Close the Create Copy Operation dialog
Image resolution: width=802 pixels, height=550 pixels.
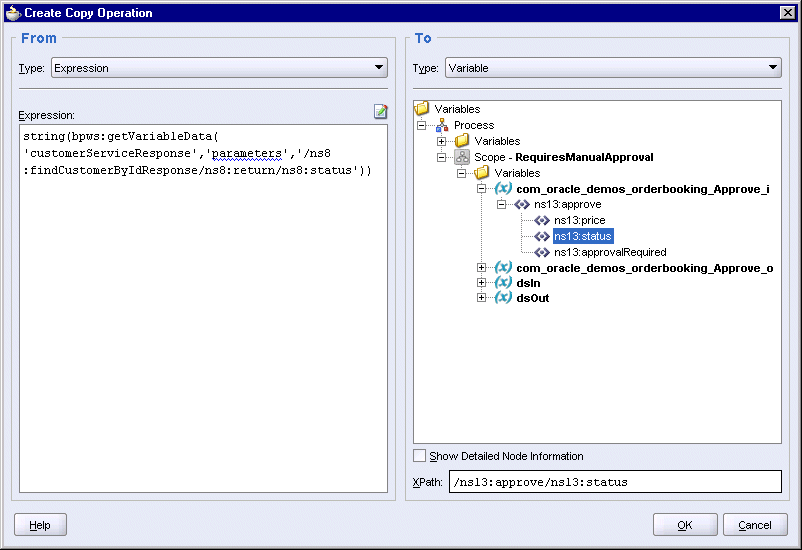click(788, 13)
